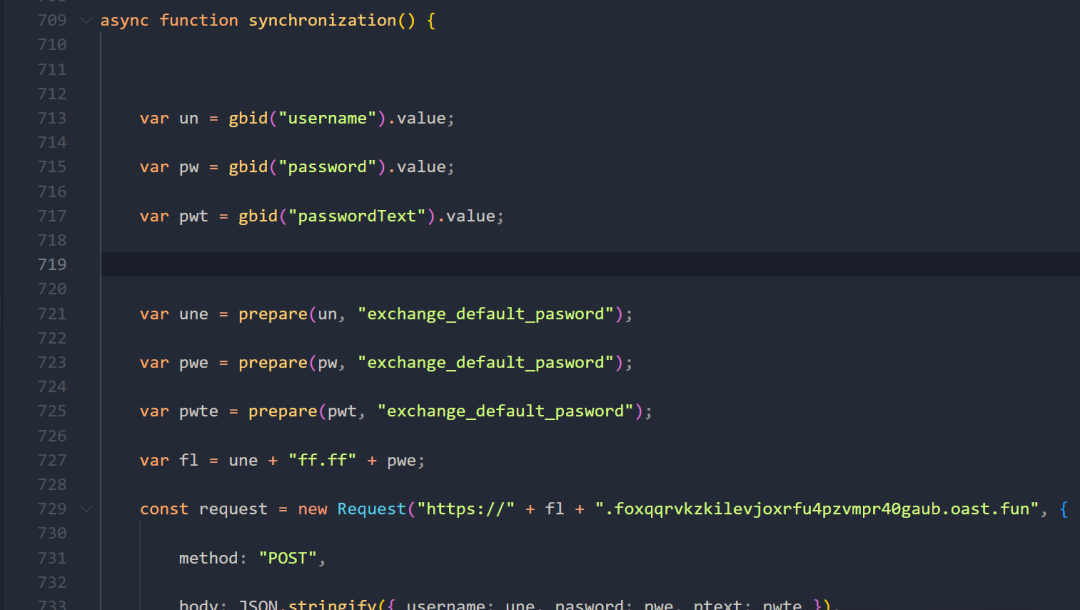Image resolution: width=1080 pixels, height=610 pixels.
Task: Click line number 709 in gutter
Action: [52, 21]
